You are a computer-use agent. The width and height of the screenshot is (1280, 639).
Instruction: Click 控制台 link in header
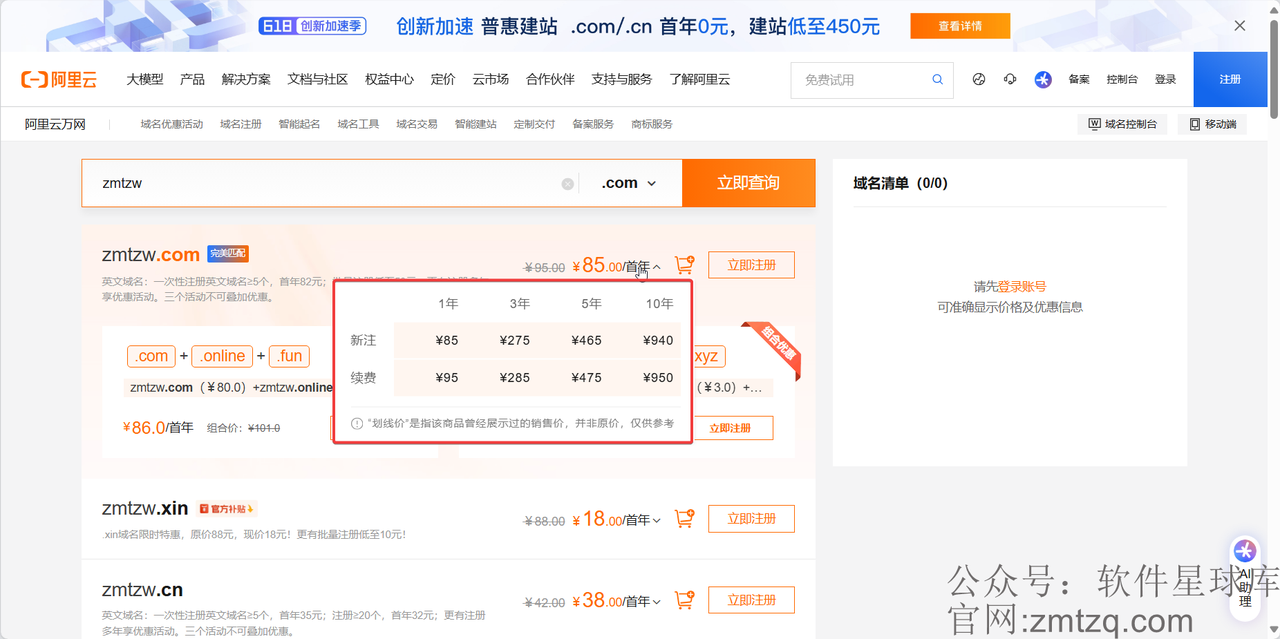click(x=1122, y=79)
